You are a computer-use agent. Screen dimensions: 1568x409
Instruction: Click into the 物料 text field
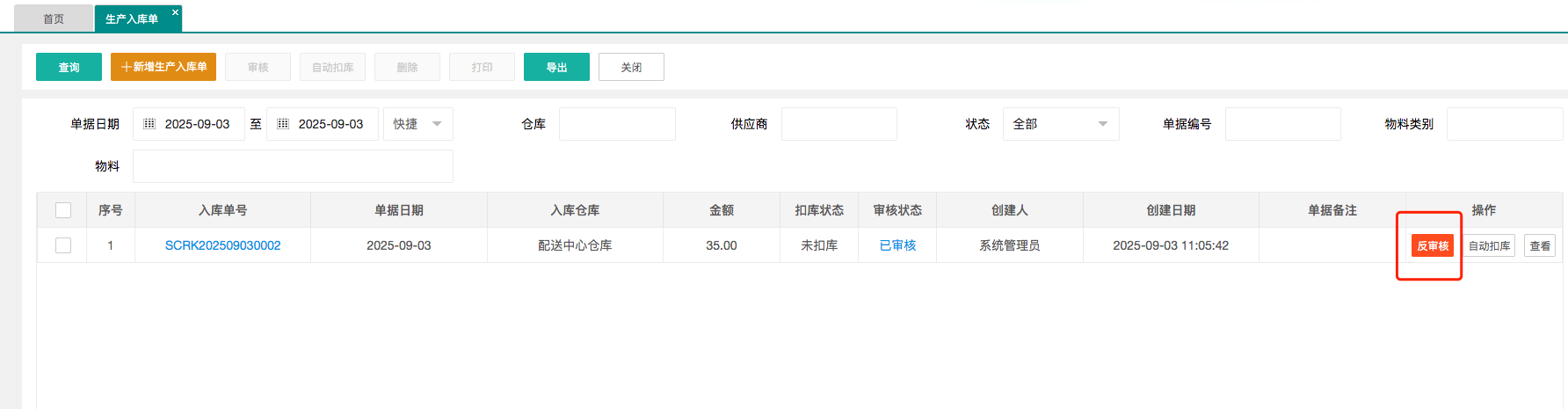pos(293,166)
